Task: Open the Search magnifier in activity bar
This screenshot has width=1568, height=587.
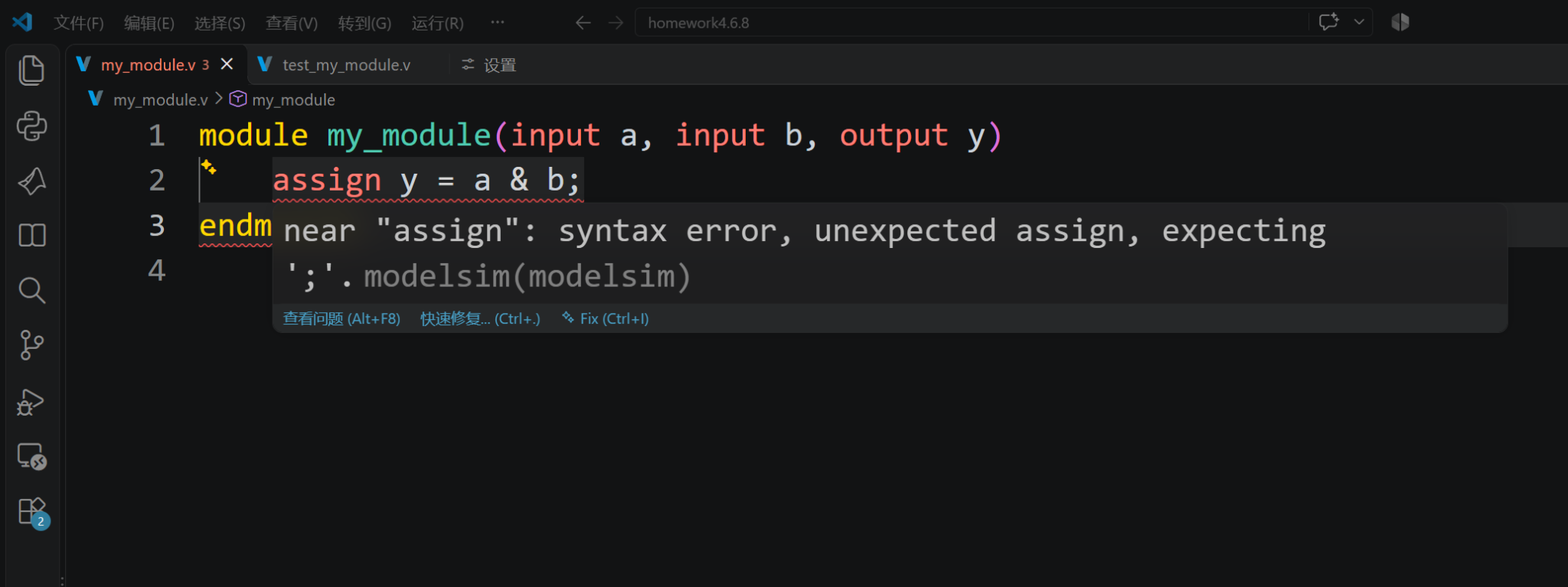Action: 31,290
